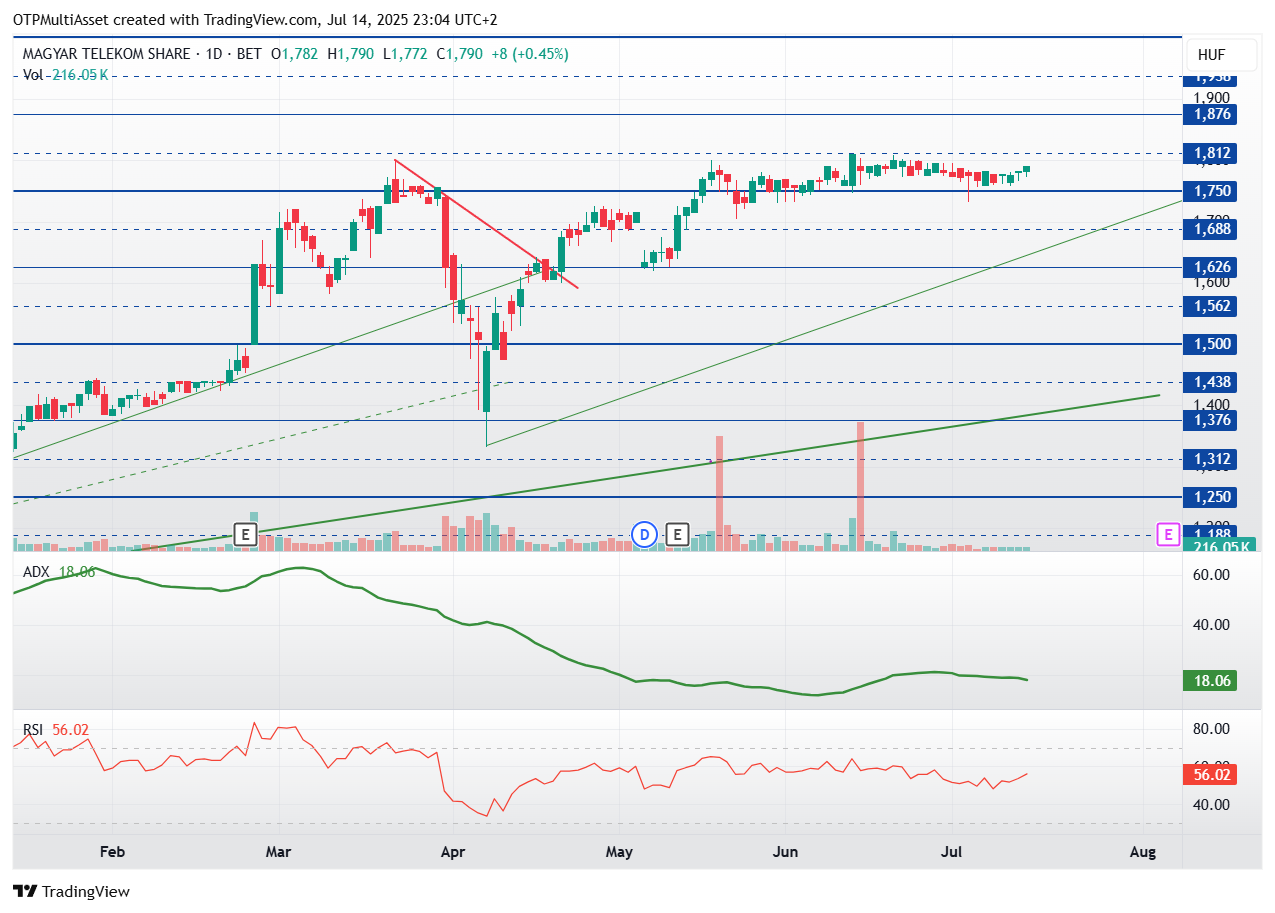Click the 1,626 price level label

[1209, 267]
